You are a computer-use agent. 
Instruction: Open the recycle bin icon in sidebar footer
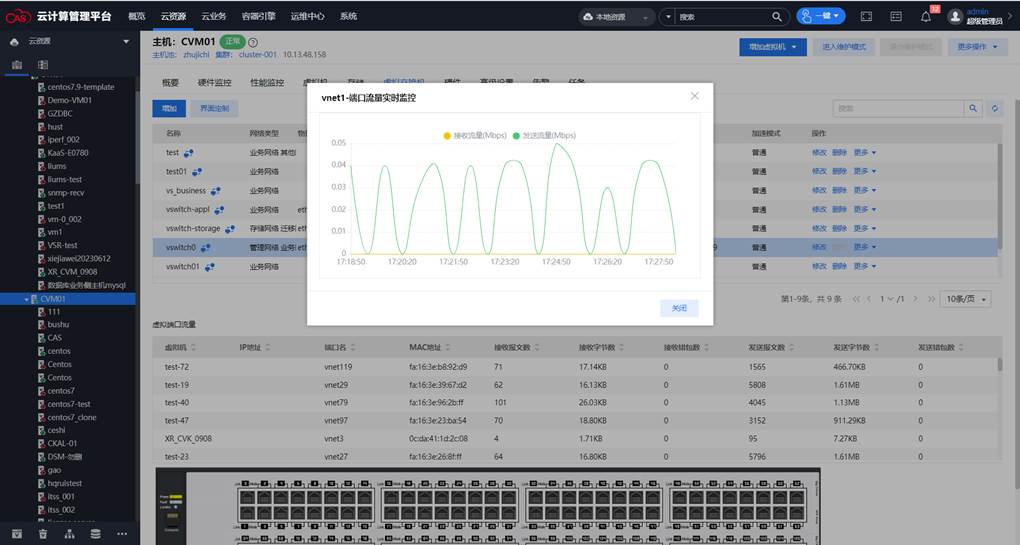(x=42, y=534)
